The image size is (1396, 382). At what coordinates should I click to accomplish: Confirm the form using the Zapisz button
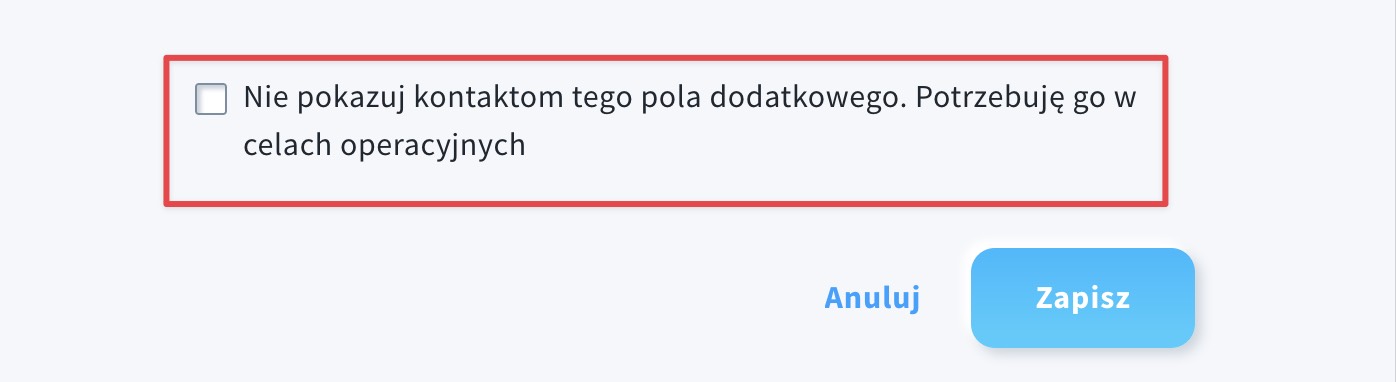1083,298
